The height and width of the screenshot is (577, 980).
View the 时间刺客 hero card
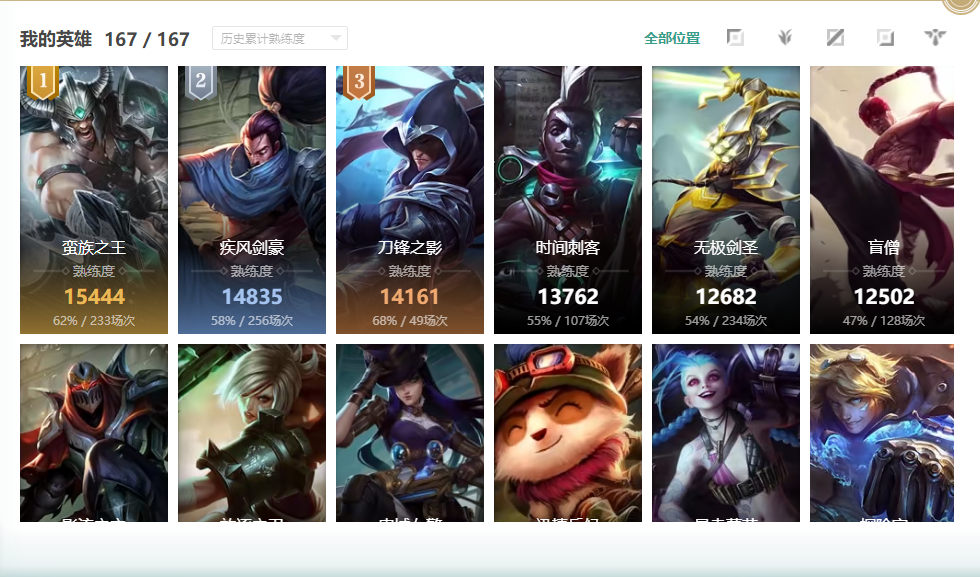point(568,200)
